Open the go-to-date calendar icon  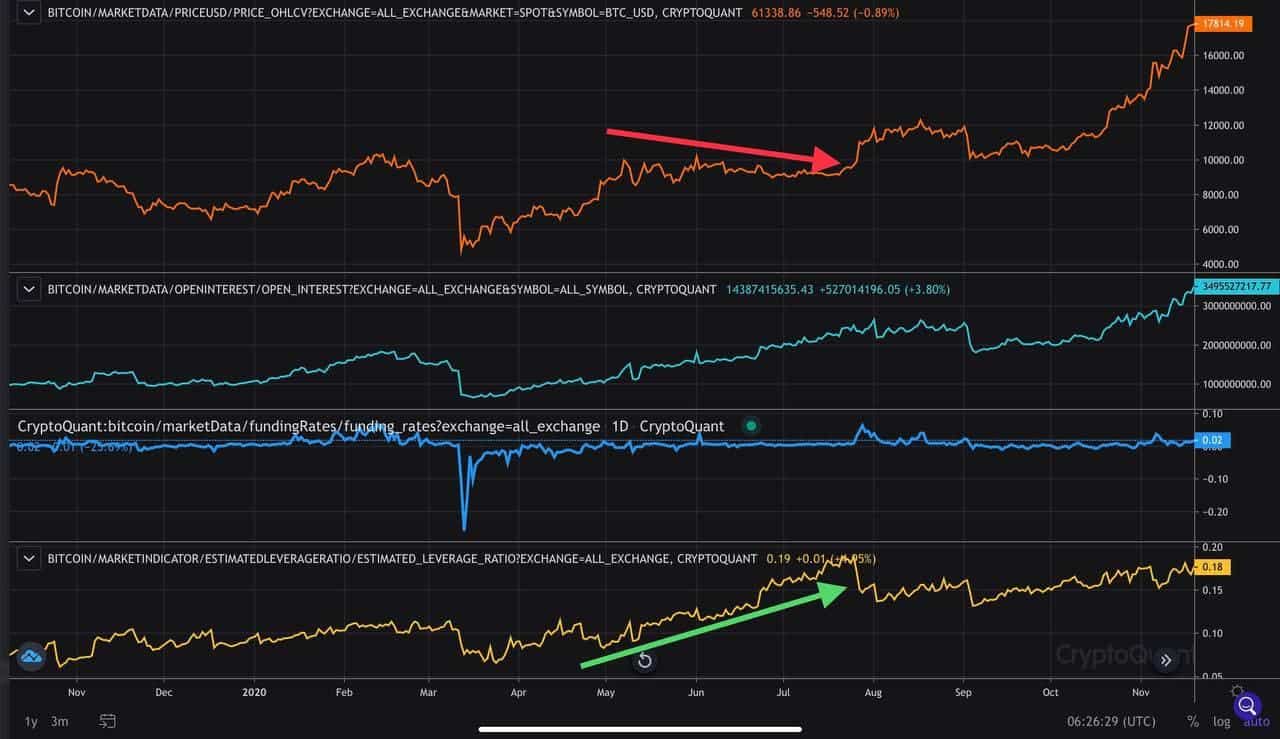coord(108,721)
